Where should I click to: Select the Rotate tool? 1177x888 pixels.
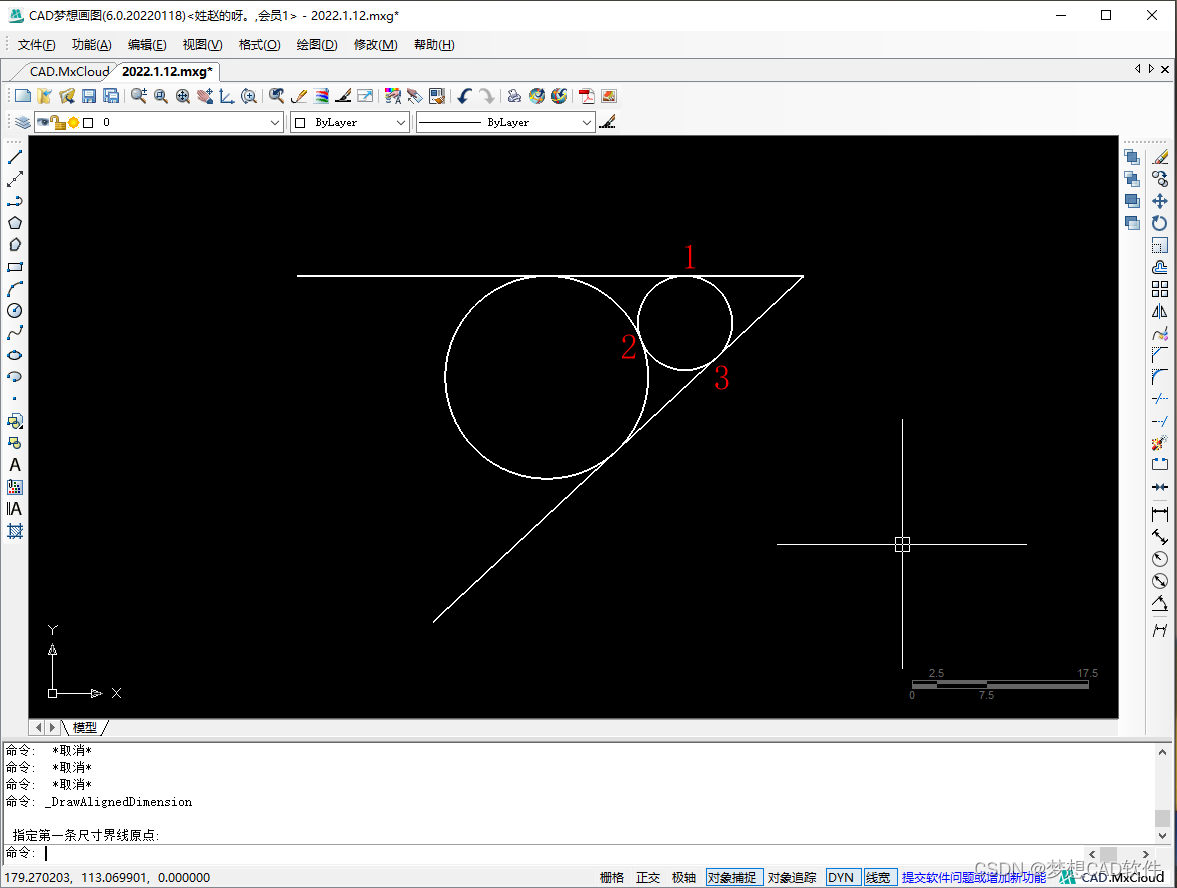pos(1160,223)
